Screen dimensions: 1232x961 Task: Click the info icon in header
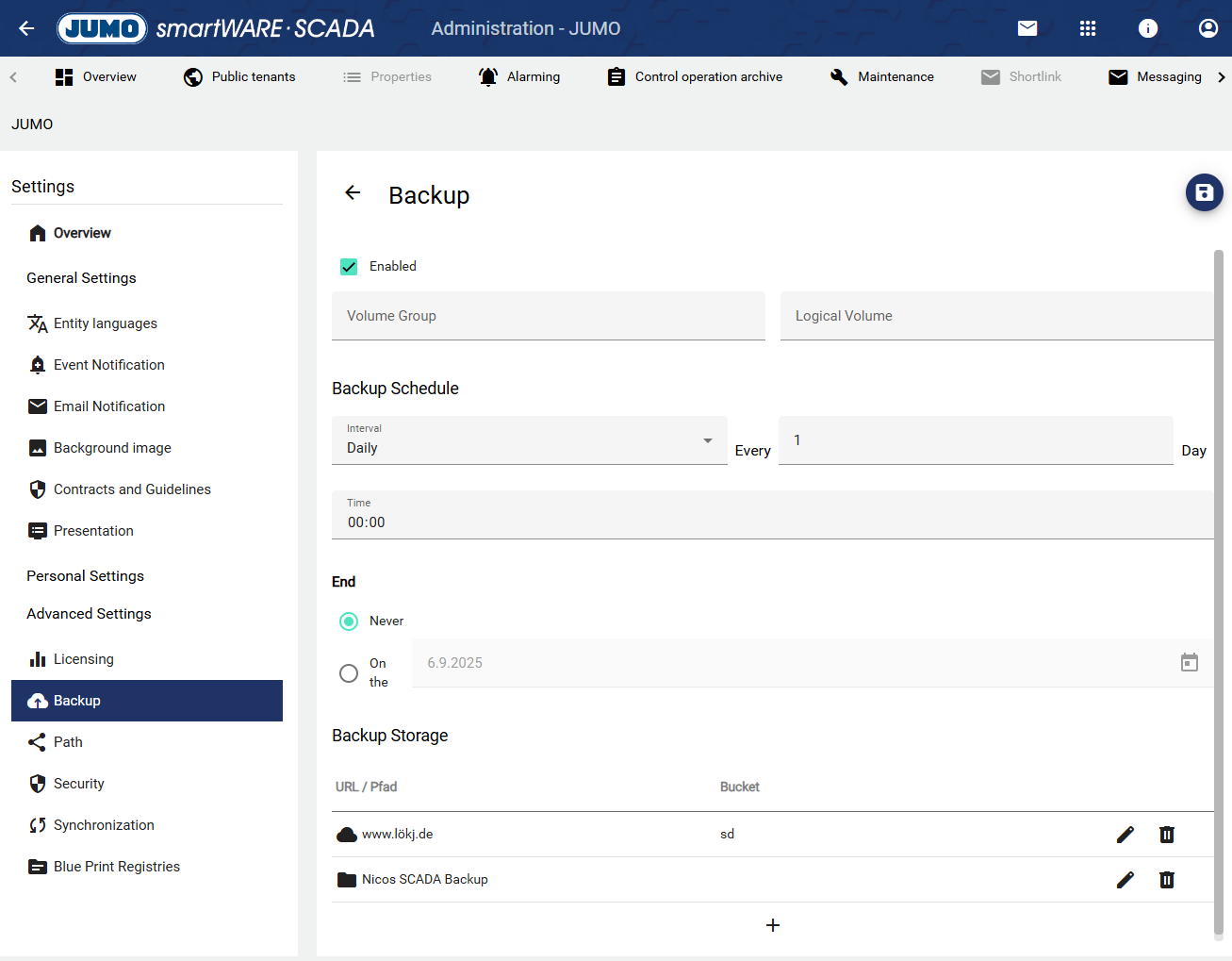[1147, 28]
